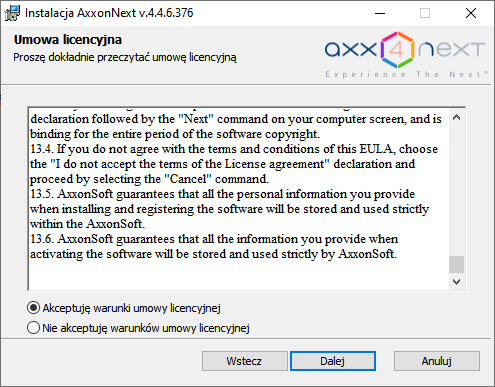Click the scrollbar track above the thumb
Image resolution: width=495 pixels, height=387 pixels.
coord(456,190)
